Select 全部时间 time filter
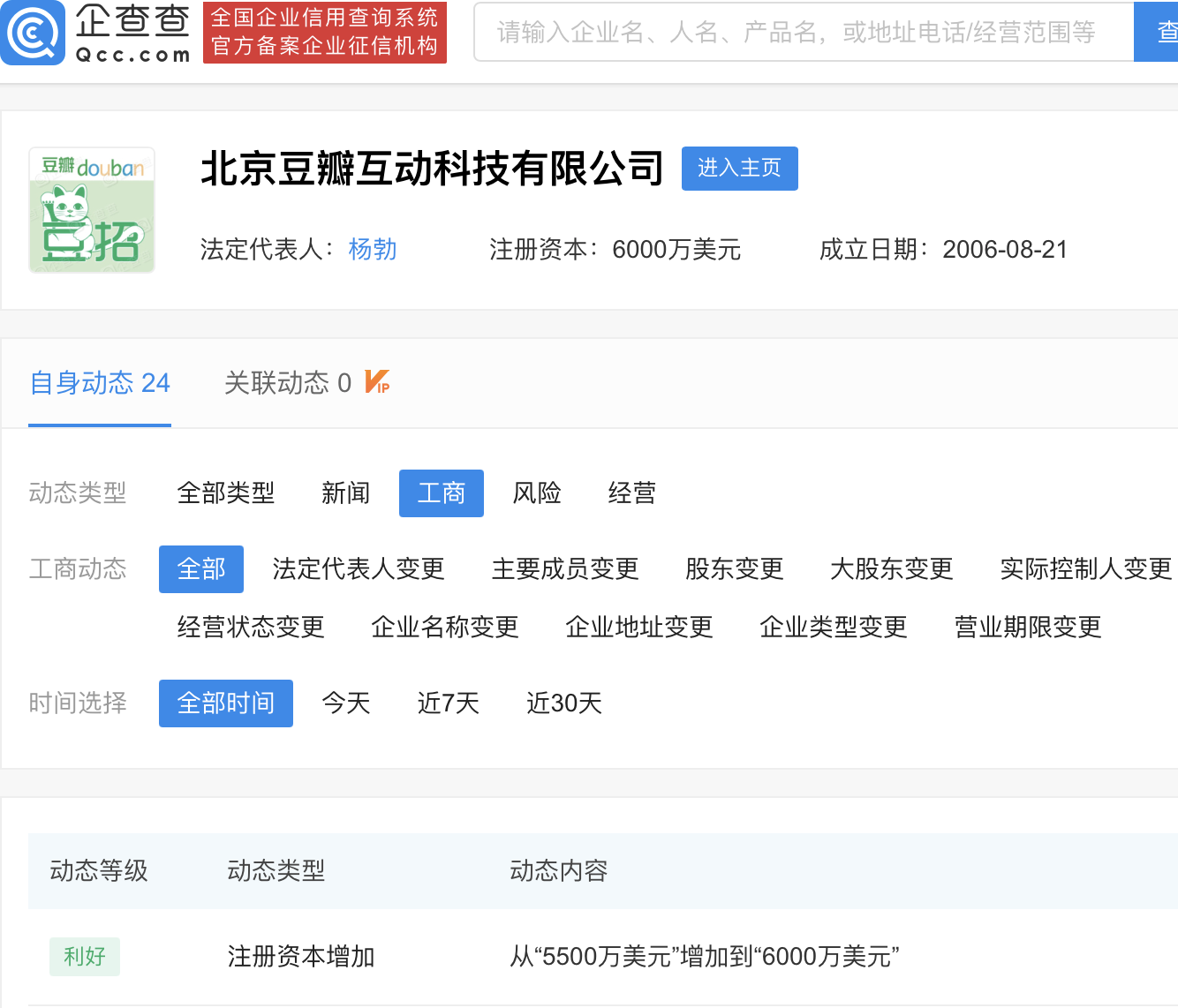This screenshot has width=1178, height=1008. tap(226, 703)
